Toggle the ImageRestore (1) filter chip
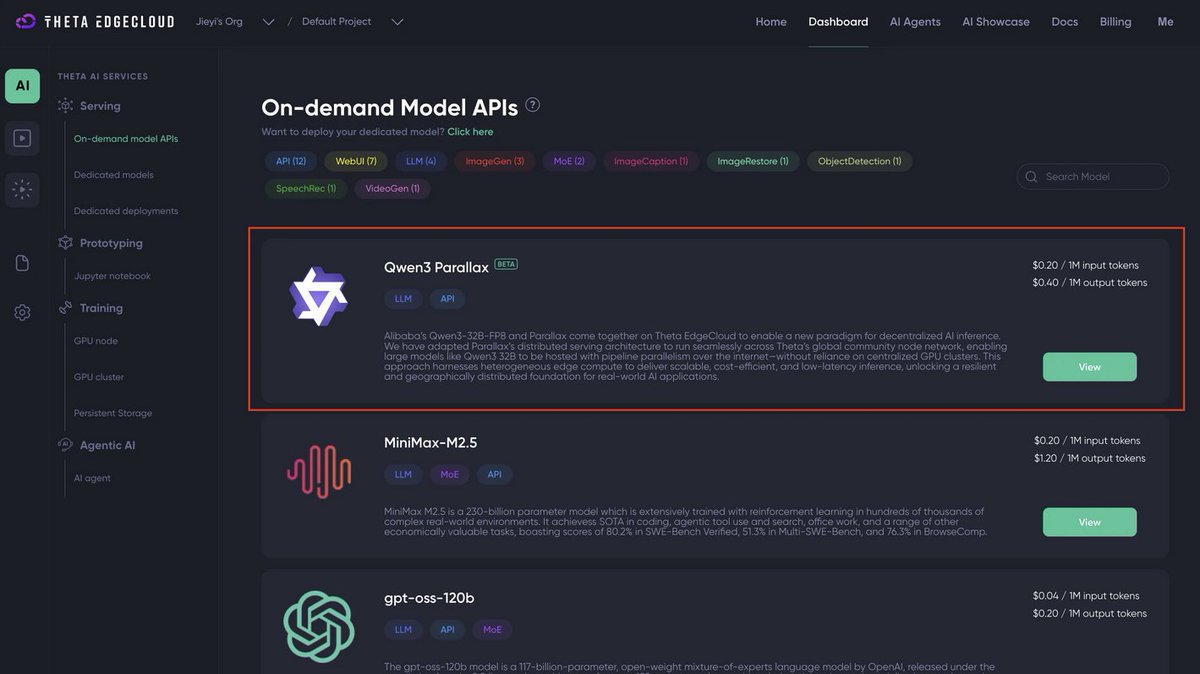The image size is (1200, 674). tap(753, 161)
